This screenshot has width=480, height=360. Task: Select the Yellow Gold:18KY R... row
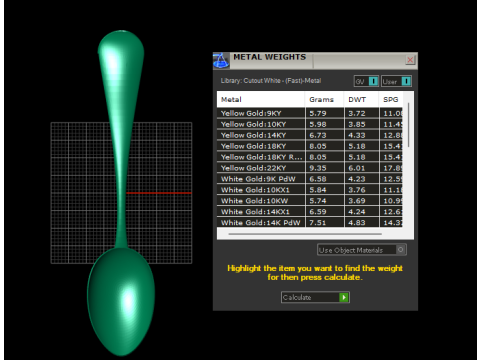(x=310, y=157)
